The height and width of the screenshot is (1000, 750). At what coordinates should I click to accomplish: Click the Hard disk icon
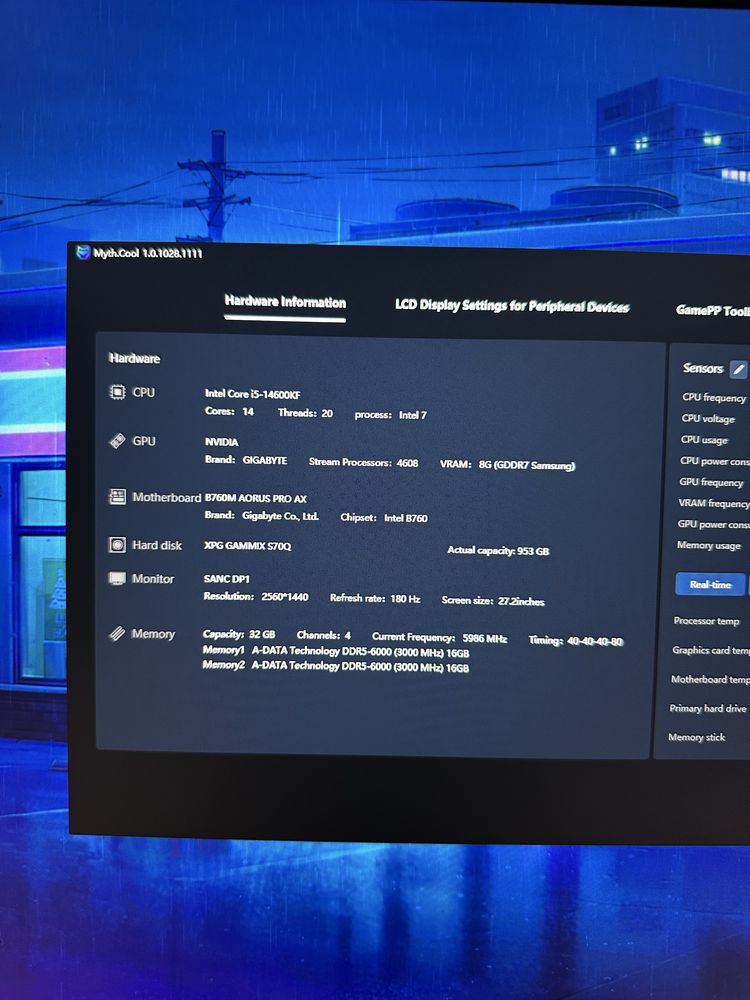tap(117, 545)
